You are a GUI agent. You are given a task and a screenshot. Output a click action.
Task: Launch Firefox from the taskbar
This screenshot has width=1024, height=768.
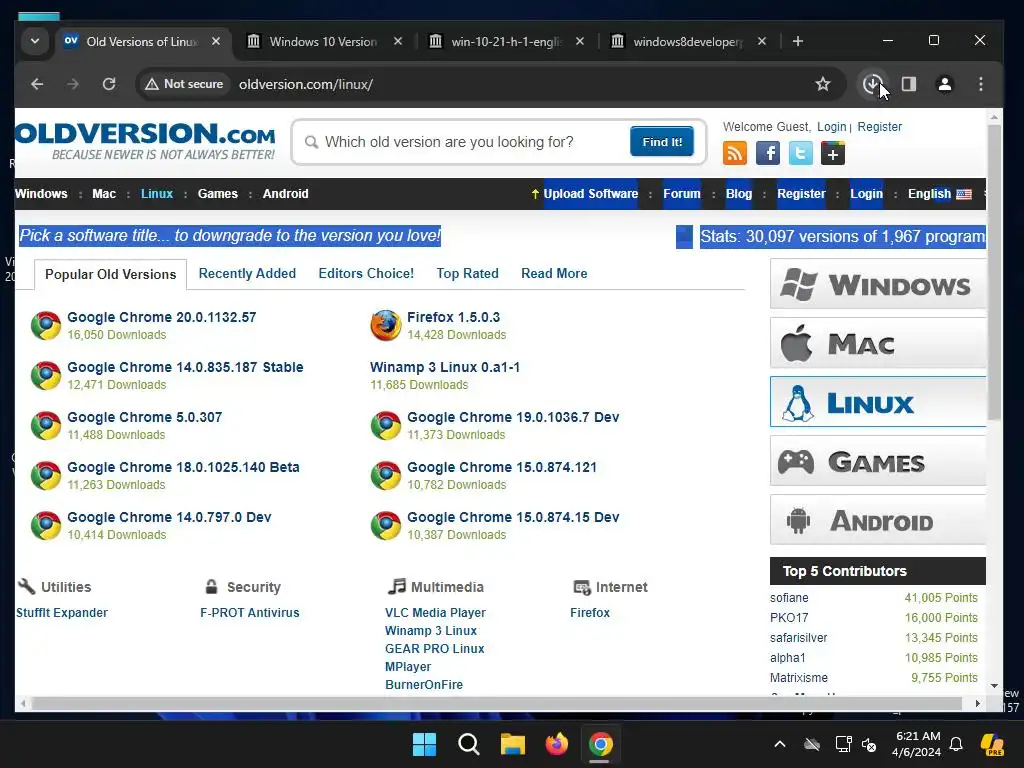556,744
